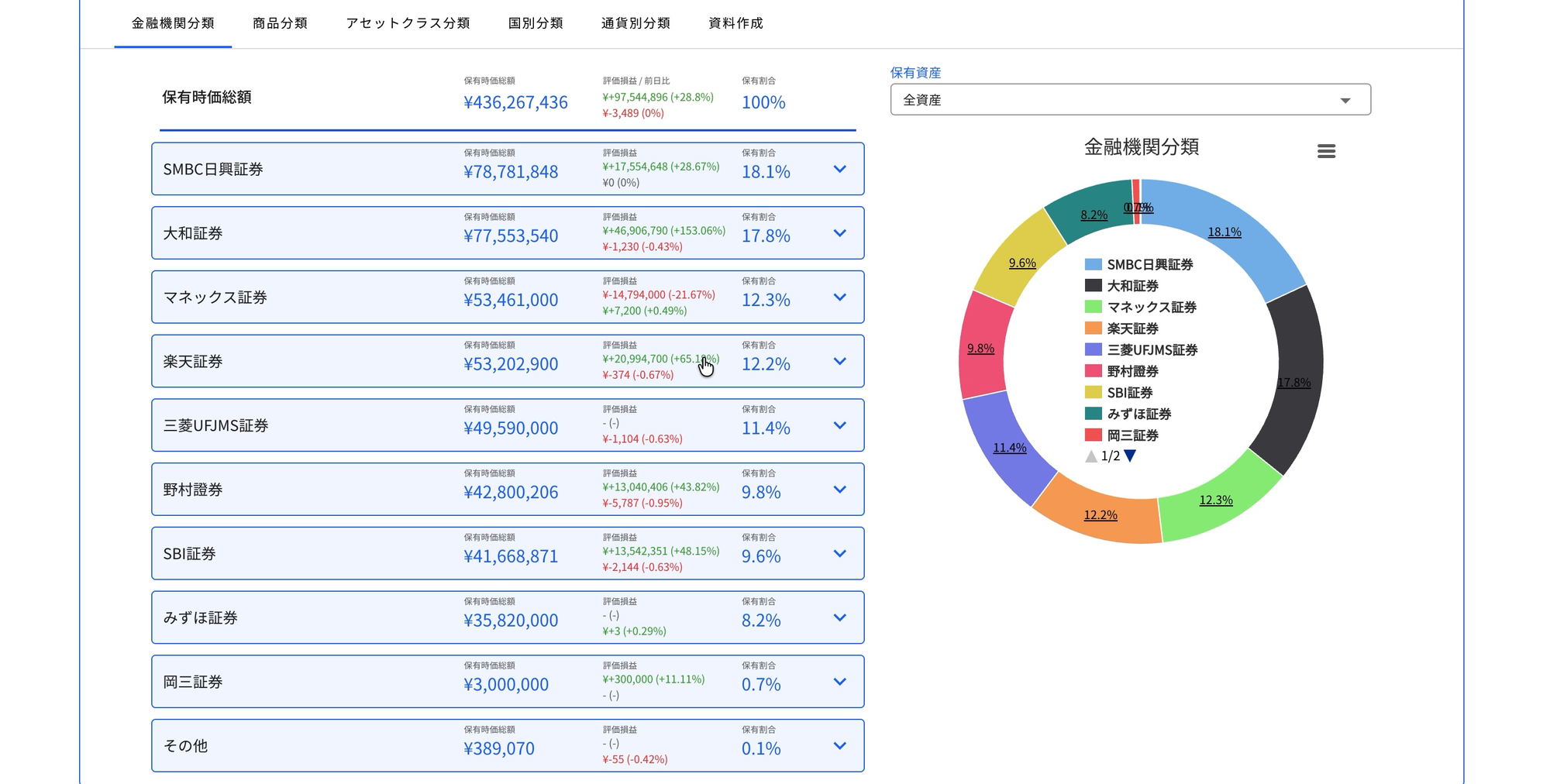Image resolution: width=1550 pixels, height=784 pixels.
Task: Click the 100% total holding ratio
Action: 763,102
